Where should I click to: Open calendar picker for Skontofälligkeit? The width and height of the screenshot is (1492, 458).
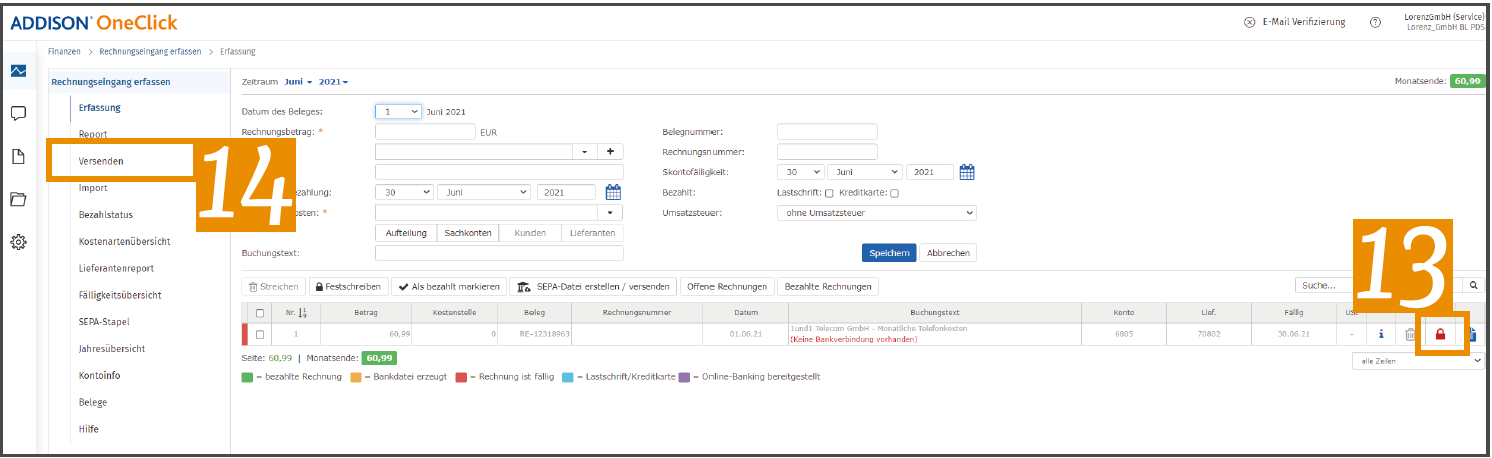(966, 172)
